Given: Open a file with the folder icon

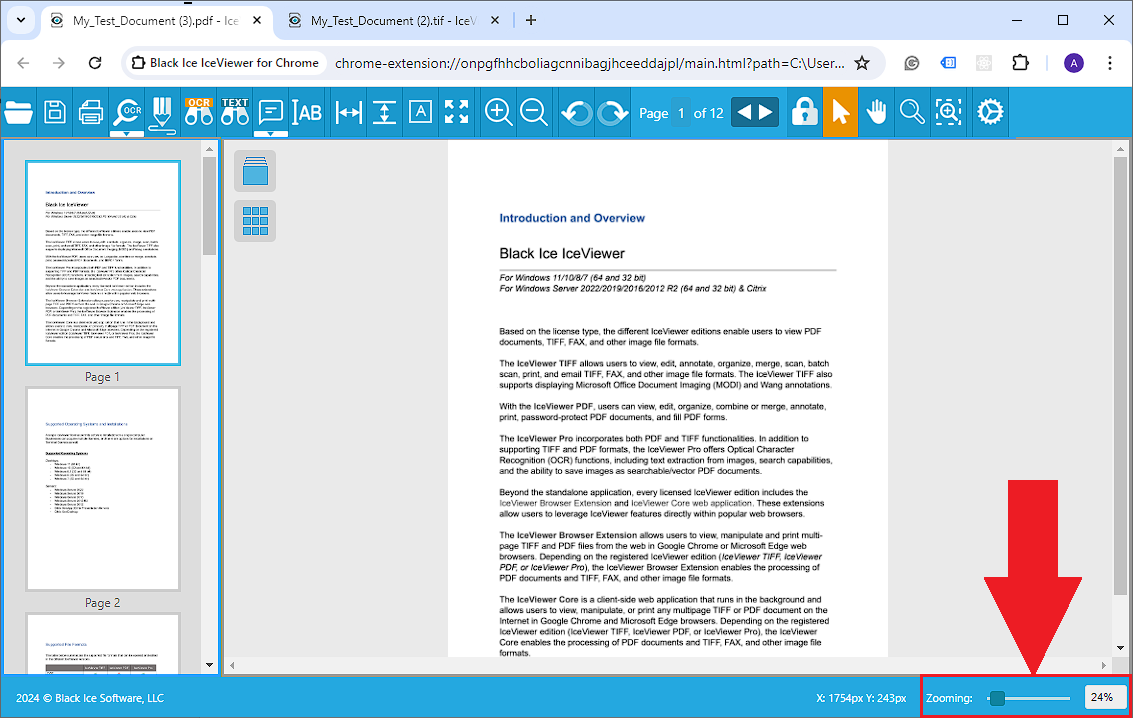Looking at the screenshot, I should pyautogui.click(x=19, y=112).
